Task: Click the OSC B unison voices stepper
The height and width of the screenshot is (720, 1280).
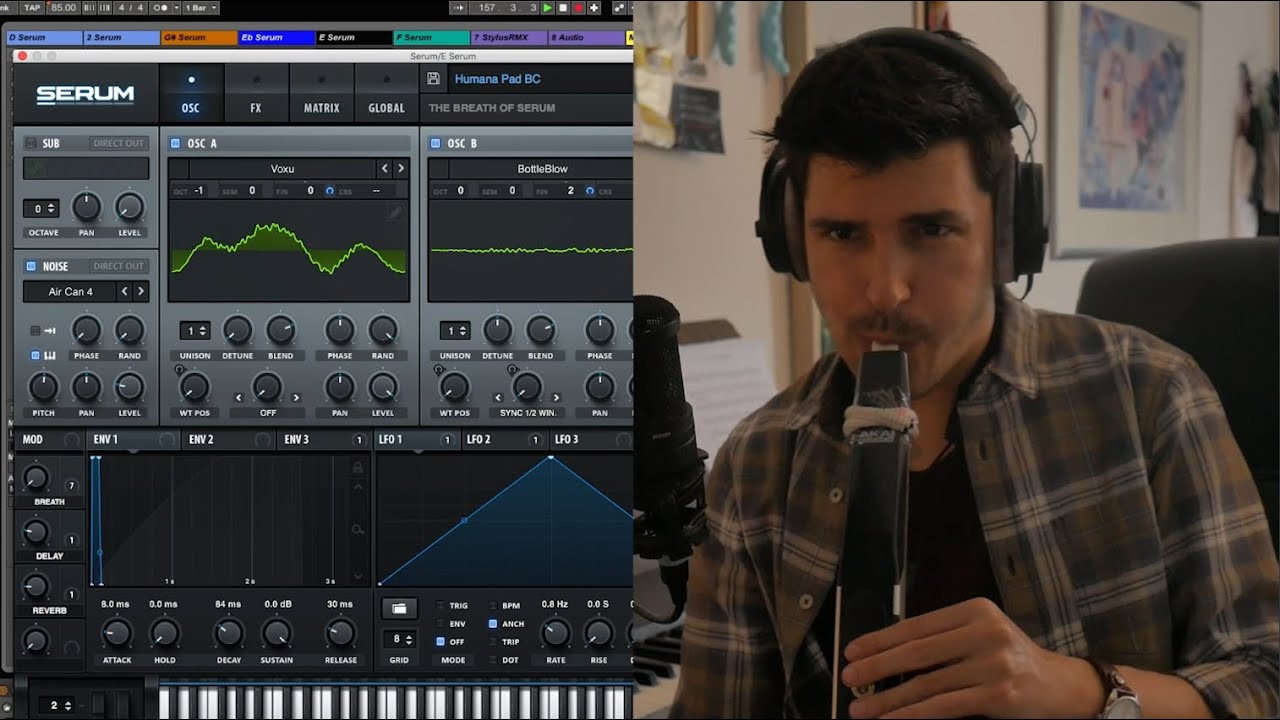Action: click(x=455, y=330)
